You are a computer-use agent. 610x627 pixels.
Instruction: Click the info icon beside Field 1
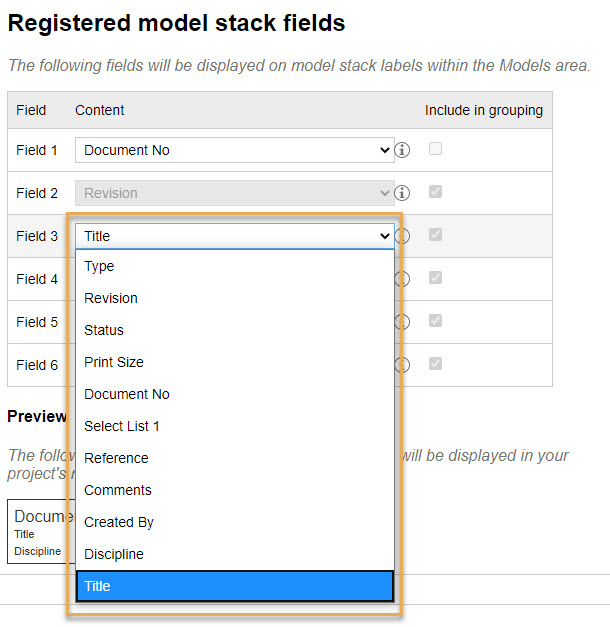coord(402,150)
